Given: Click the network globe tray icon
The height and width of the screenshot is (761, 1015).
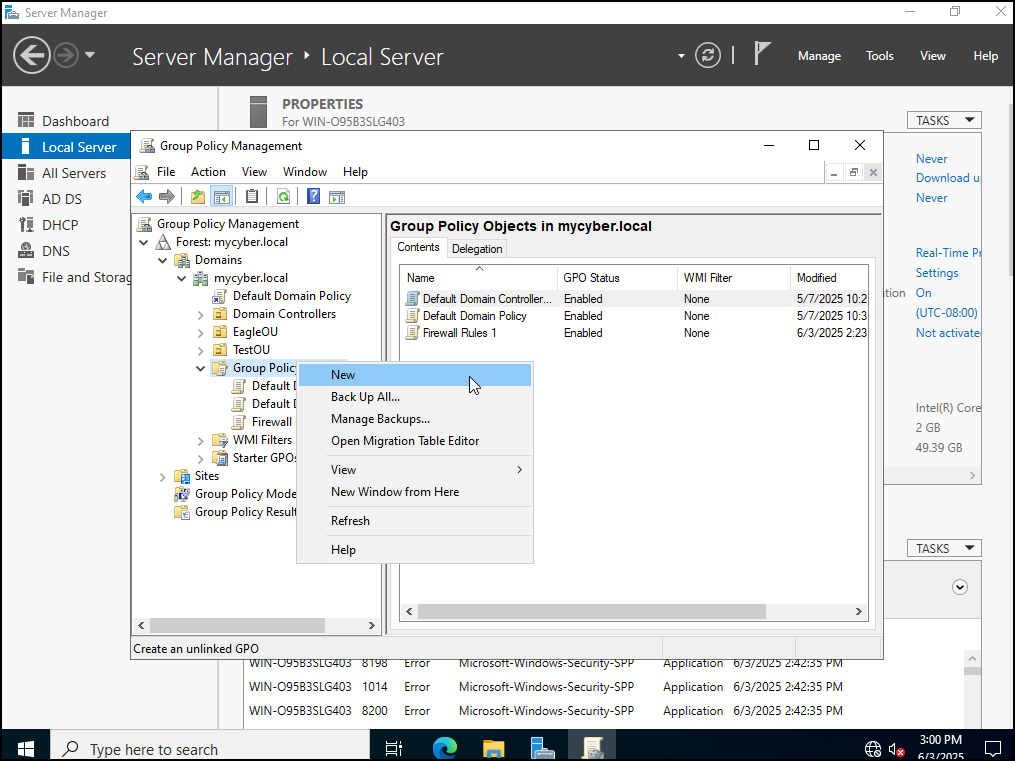Looking at the screenshot, I should [x=873, y=749].
